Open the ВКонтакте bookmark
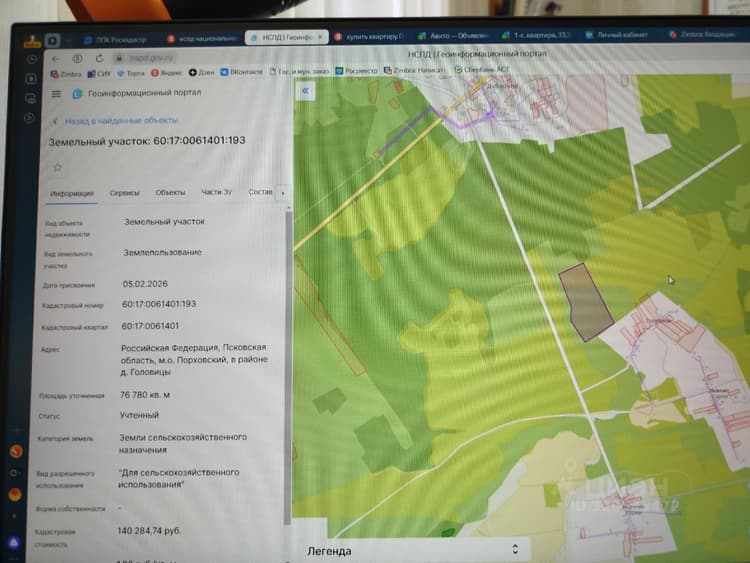This screenshot has height=563, width=750. [242, 72]
